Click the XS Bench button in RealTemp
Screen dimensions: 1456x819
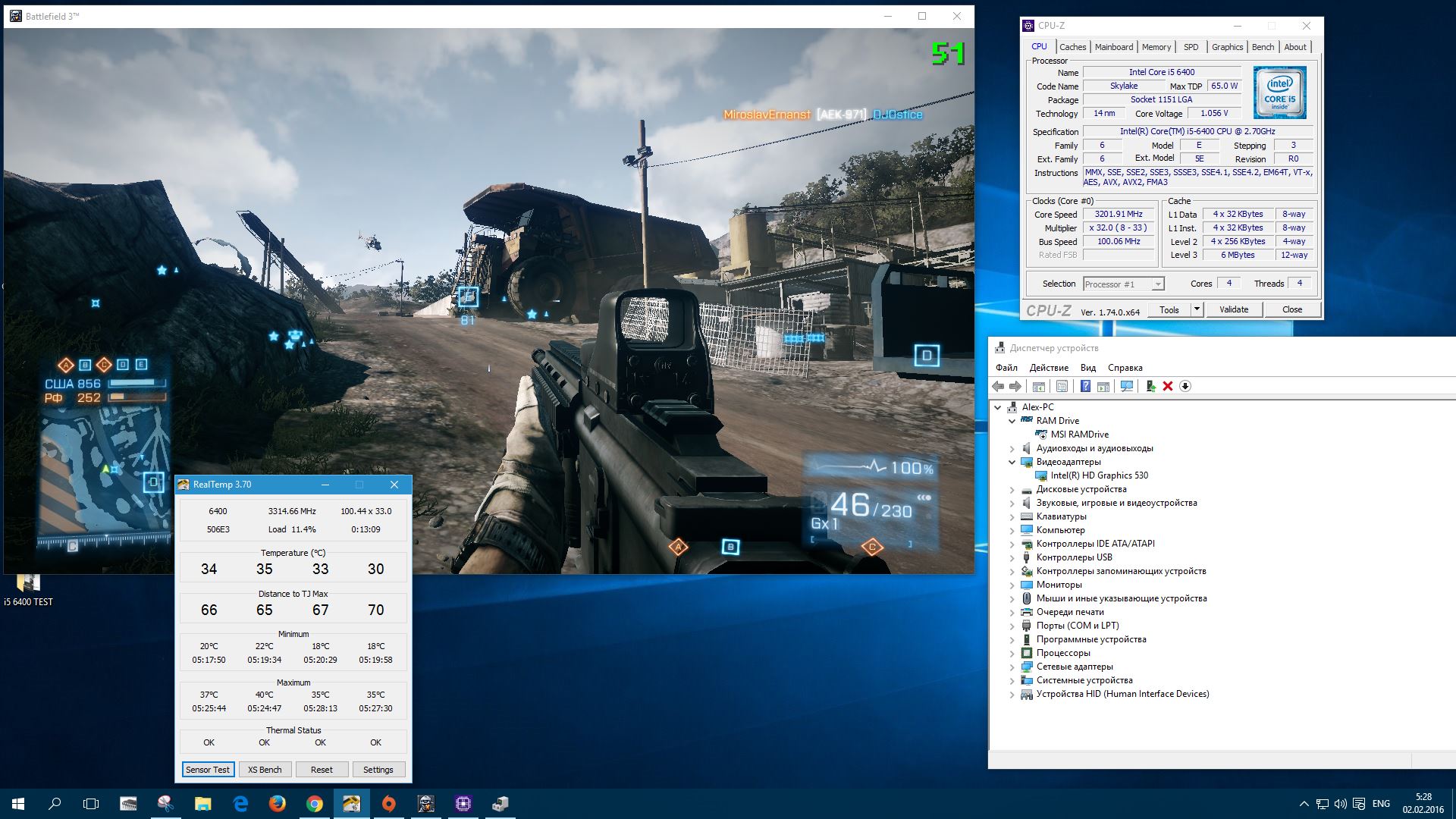tap(265, 770)
